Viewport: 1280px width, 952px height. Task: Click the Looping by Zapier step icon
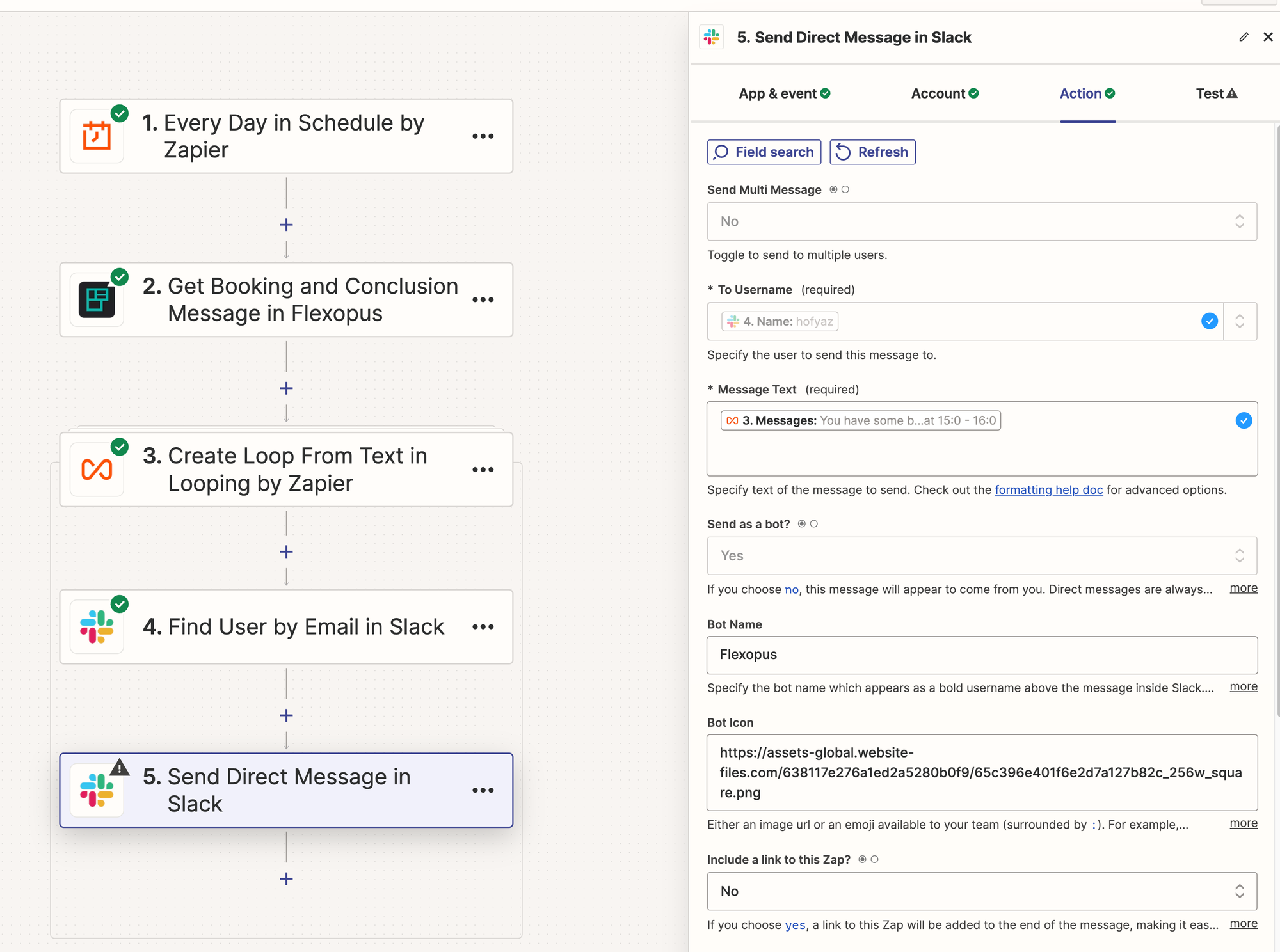click(x=97, y=470)
